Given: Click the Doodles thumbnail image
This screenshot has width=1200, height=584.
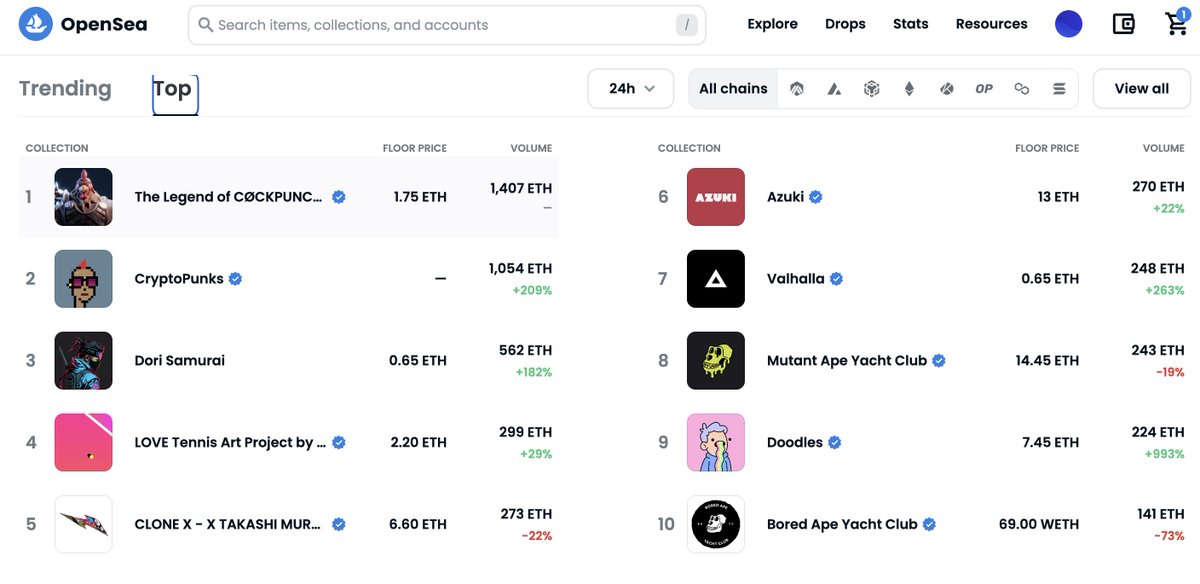Looking at the screenshot, I should coord(716,442).
